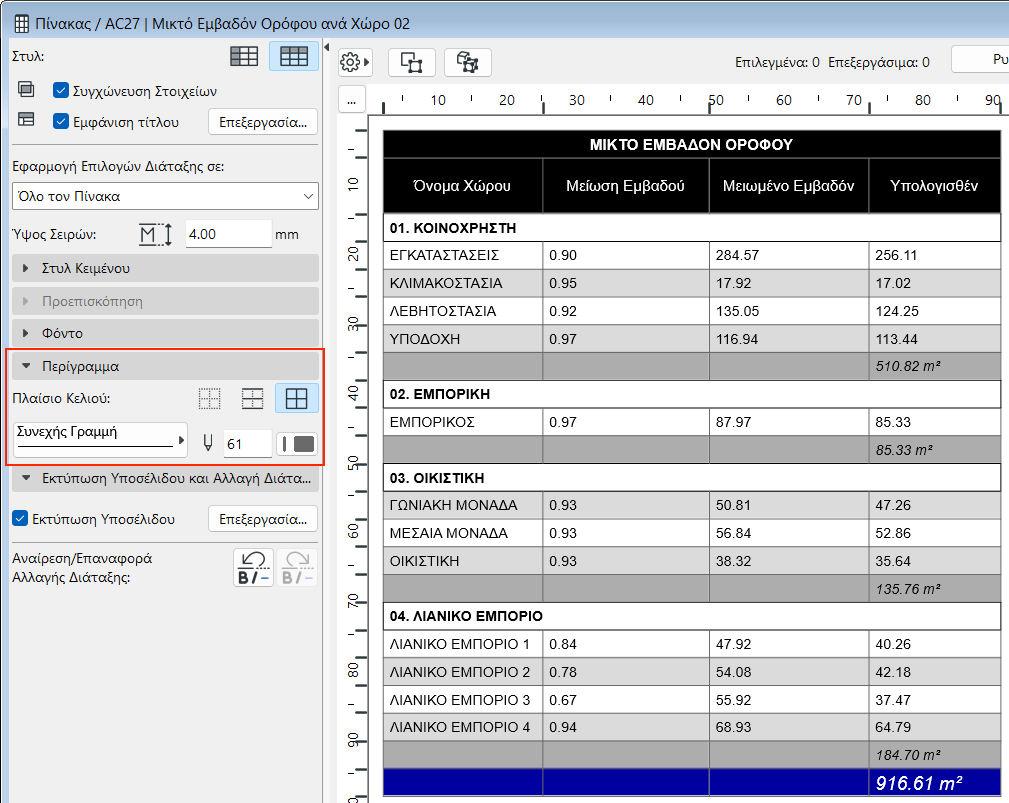The height and width of the screenshot is (803, 1009).
Task: Select the highlighted second table style icon
Action: pos(294,57)
